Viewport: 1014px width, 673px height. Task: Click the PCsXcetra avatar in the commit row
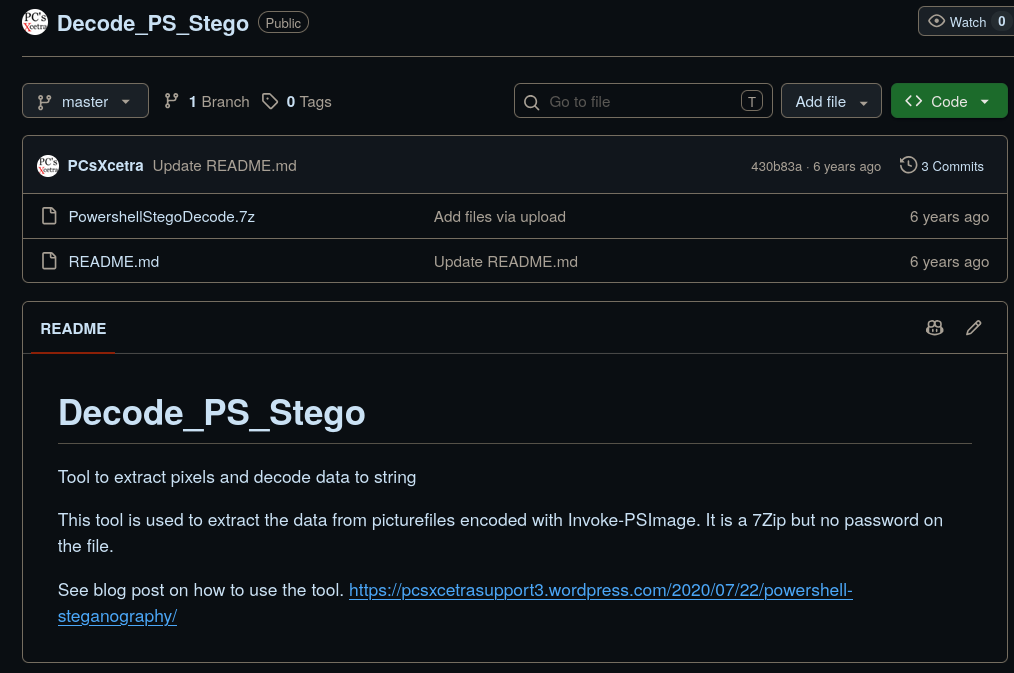(48, 166)
